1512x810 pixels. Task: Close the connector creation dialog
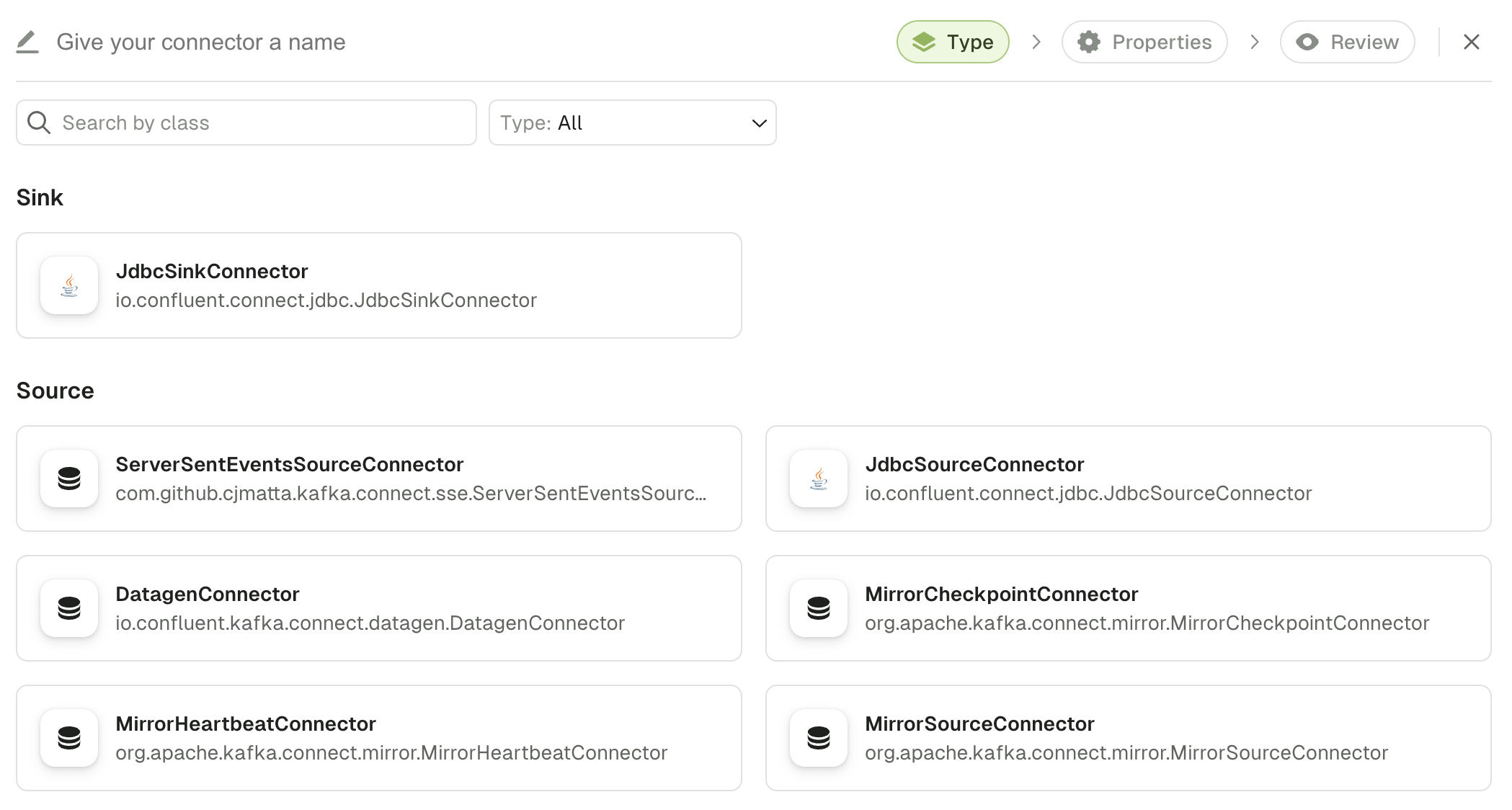1472,42
